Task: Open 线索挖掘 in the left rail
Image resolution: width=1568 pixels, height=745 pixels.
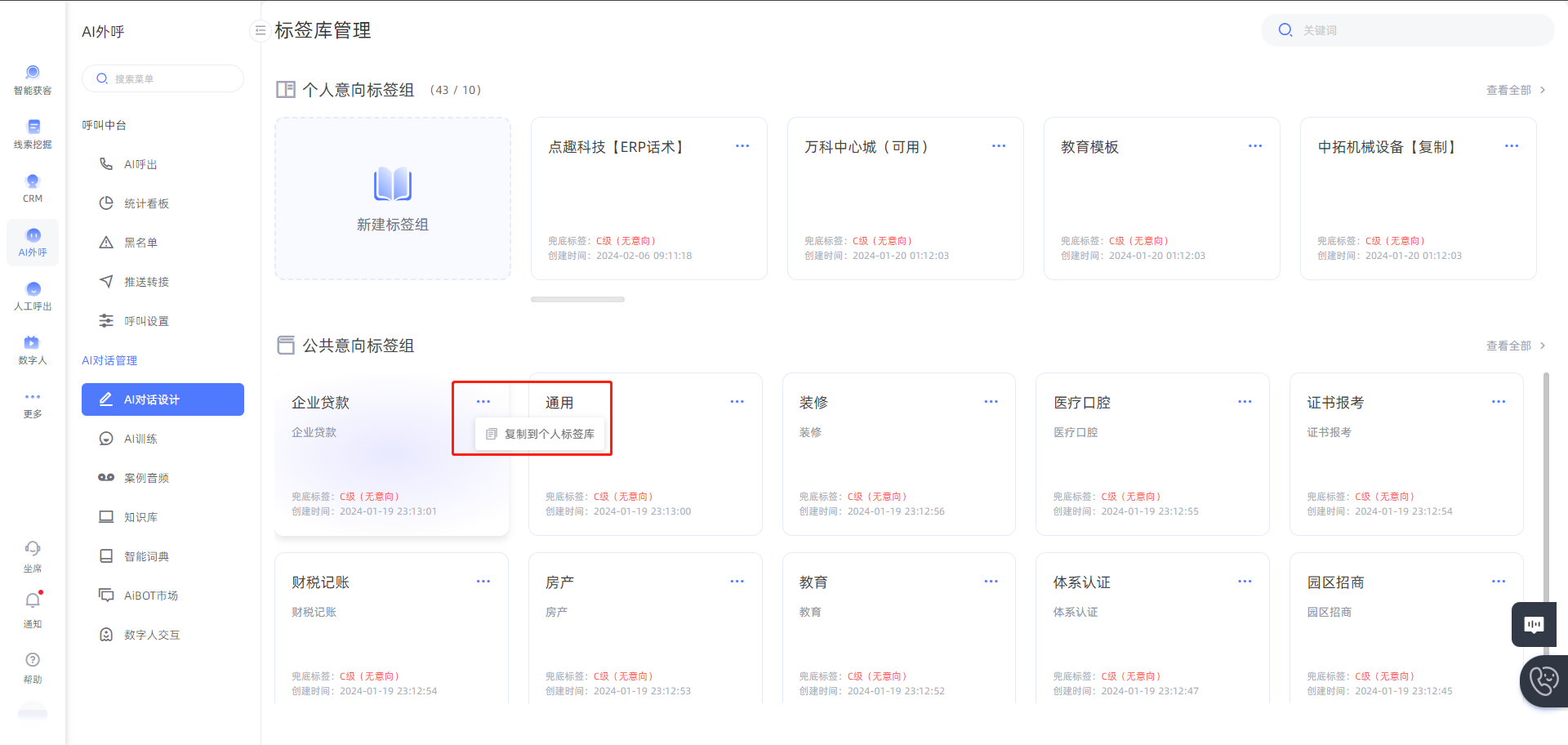Action: [x=33, y=134]
